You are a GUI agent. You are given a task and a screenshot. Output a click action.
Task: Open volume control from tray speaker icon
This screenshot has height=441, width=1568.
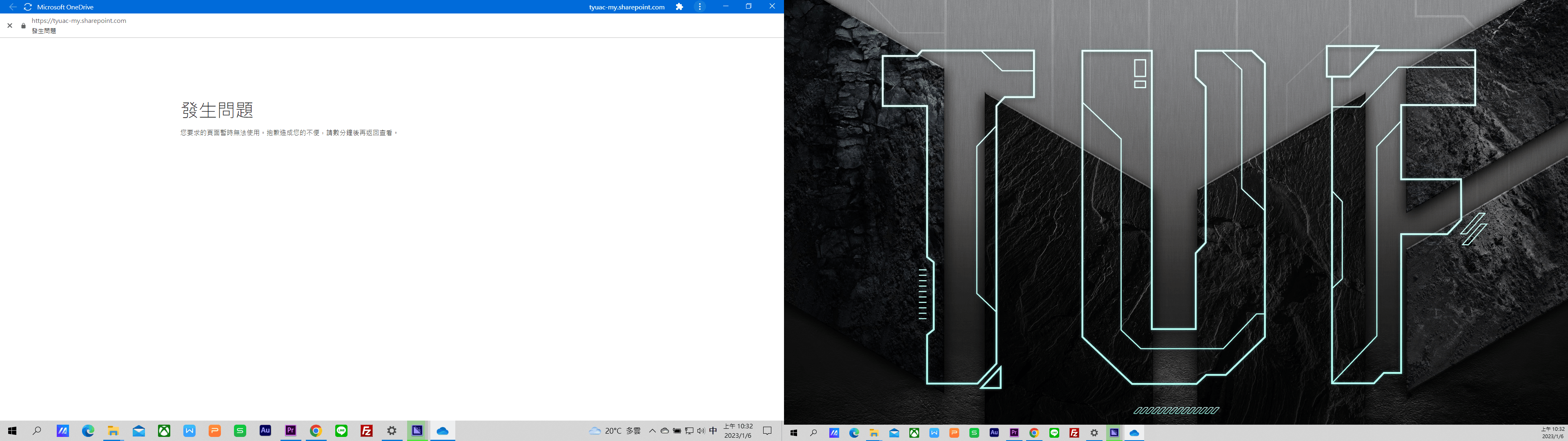click(x=701, y=431)
